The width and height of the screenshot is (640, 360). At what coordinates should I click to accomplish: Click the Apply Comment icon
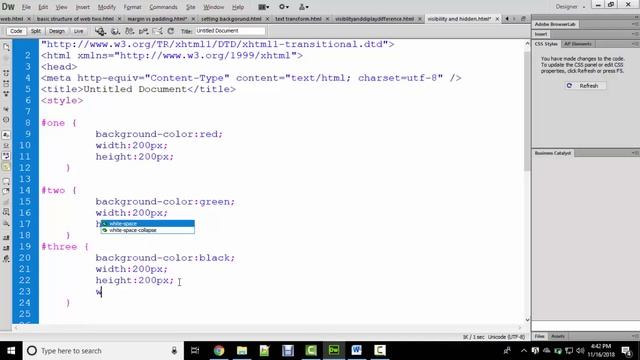(x=6, y=181)
